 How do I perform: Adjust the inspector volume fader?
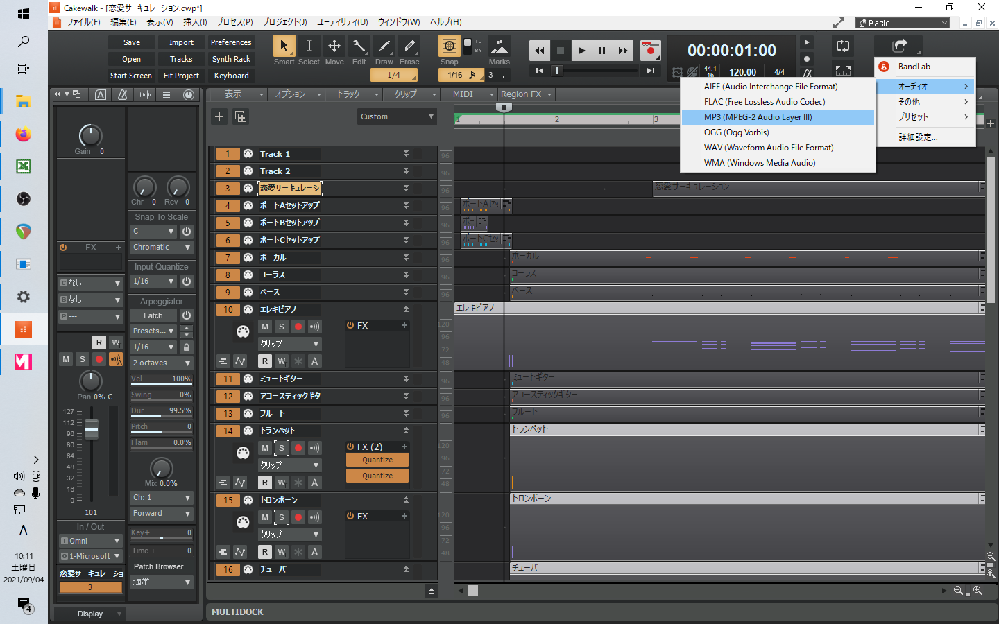tap(92, 429)
